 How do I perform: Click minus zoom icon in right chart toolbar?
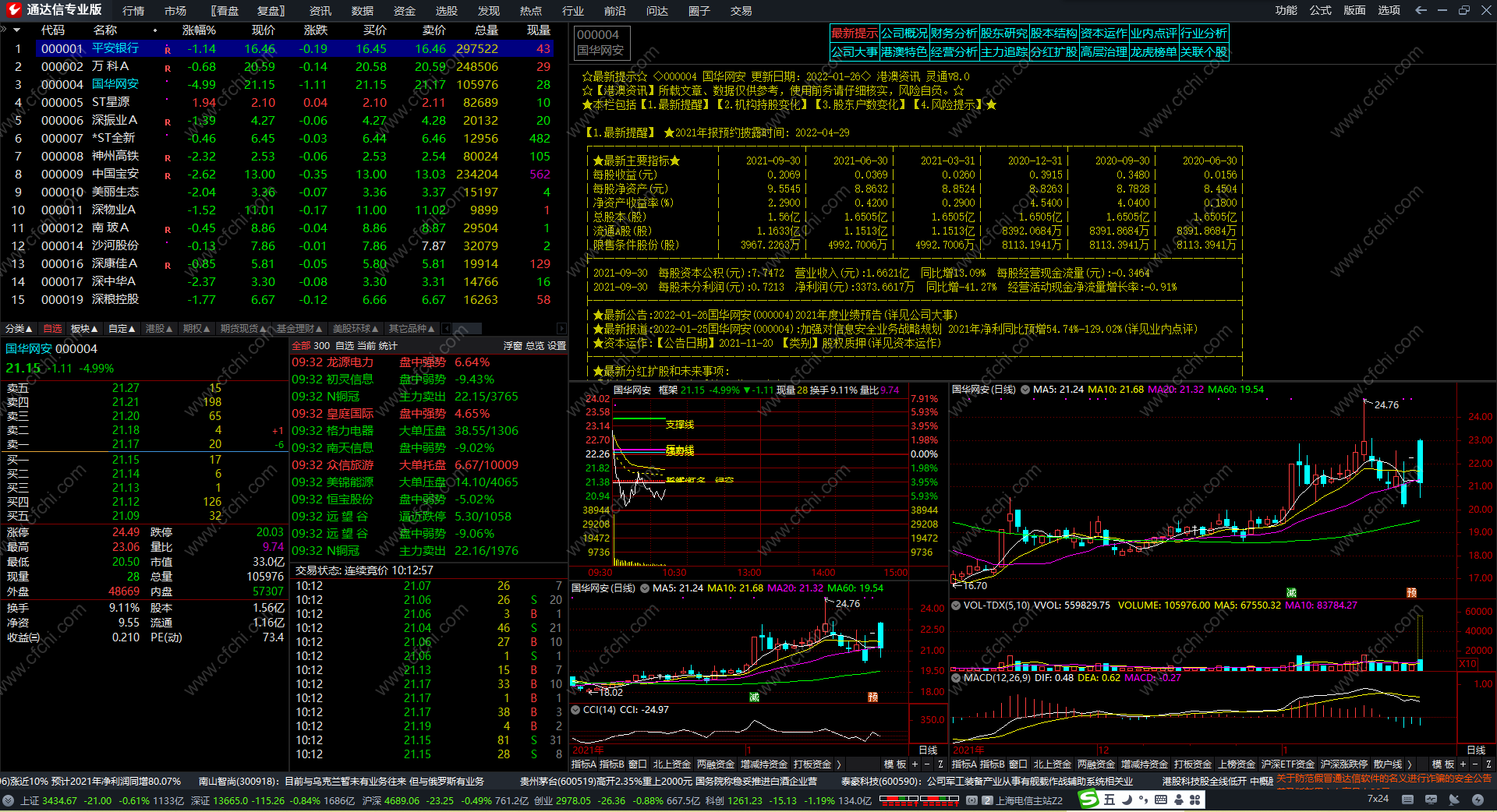tap(1475, 764)
